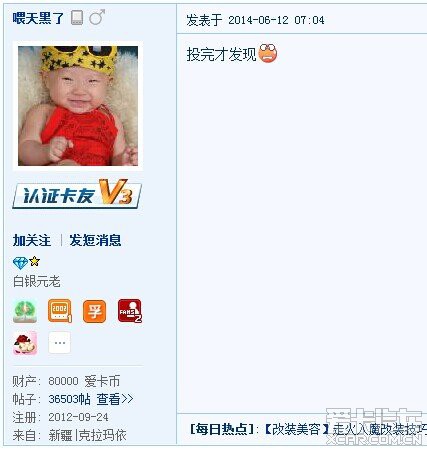Click the orange 2002 medal icon
The image size is (427, 450).
[x=60, y=311]
